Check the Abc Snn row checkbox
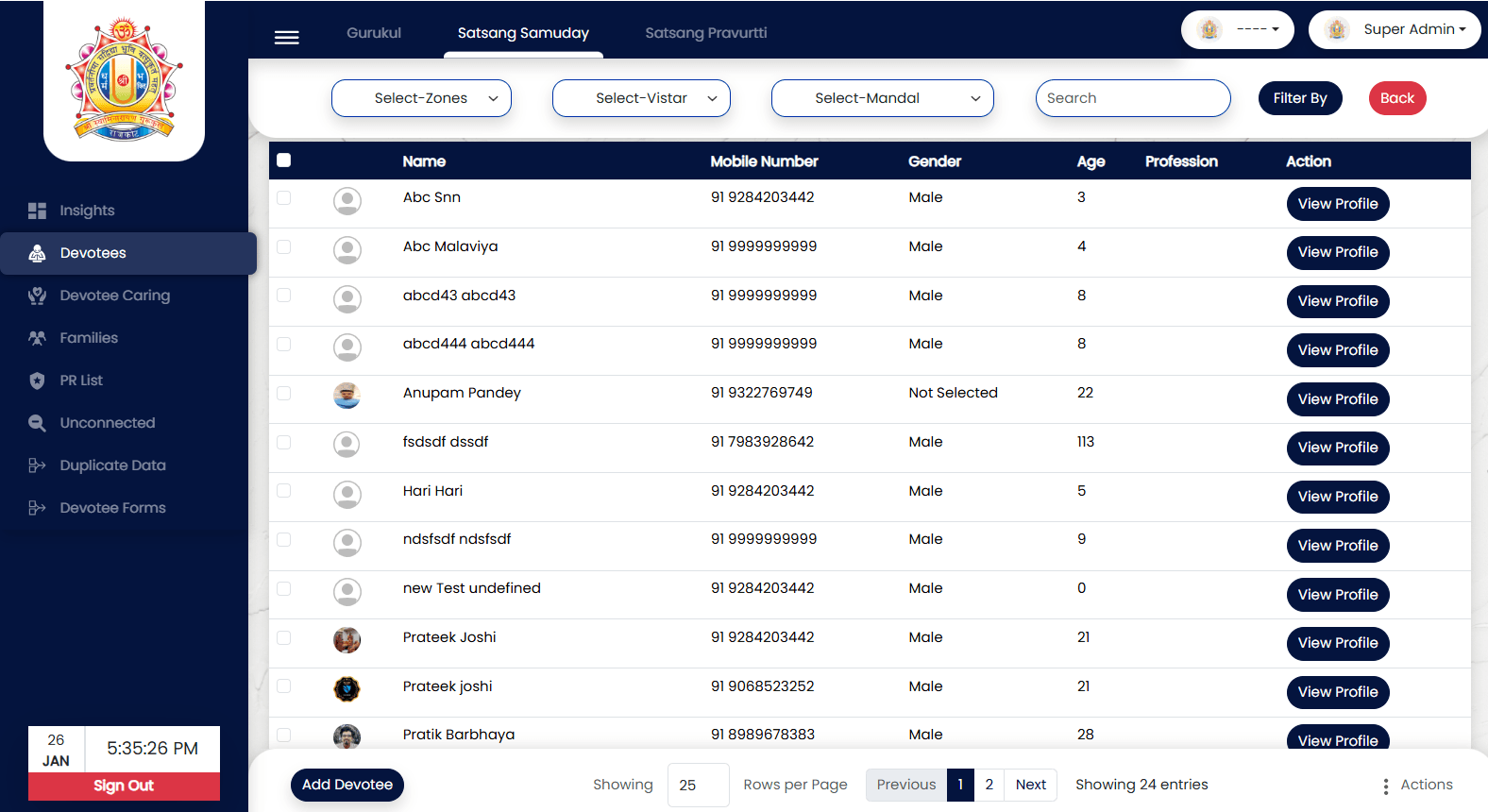The width and height of the screenshot is (1488, 812). pyautogui.click(x=284, y=197)
